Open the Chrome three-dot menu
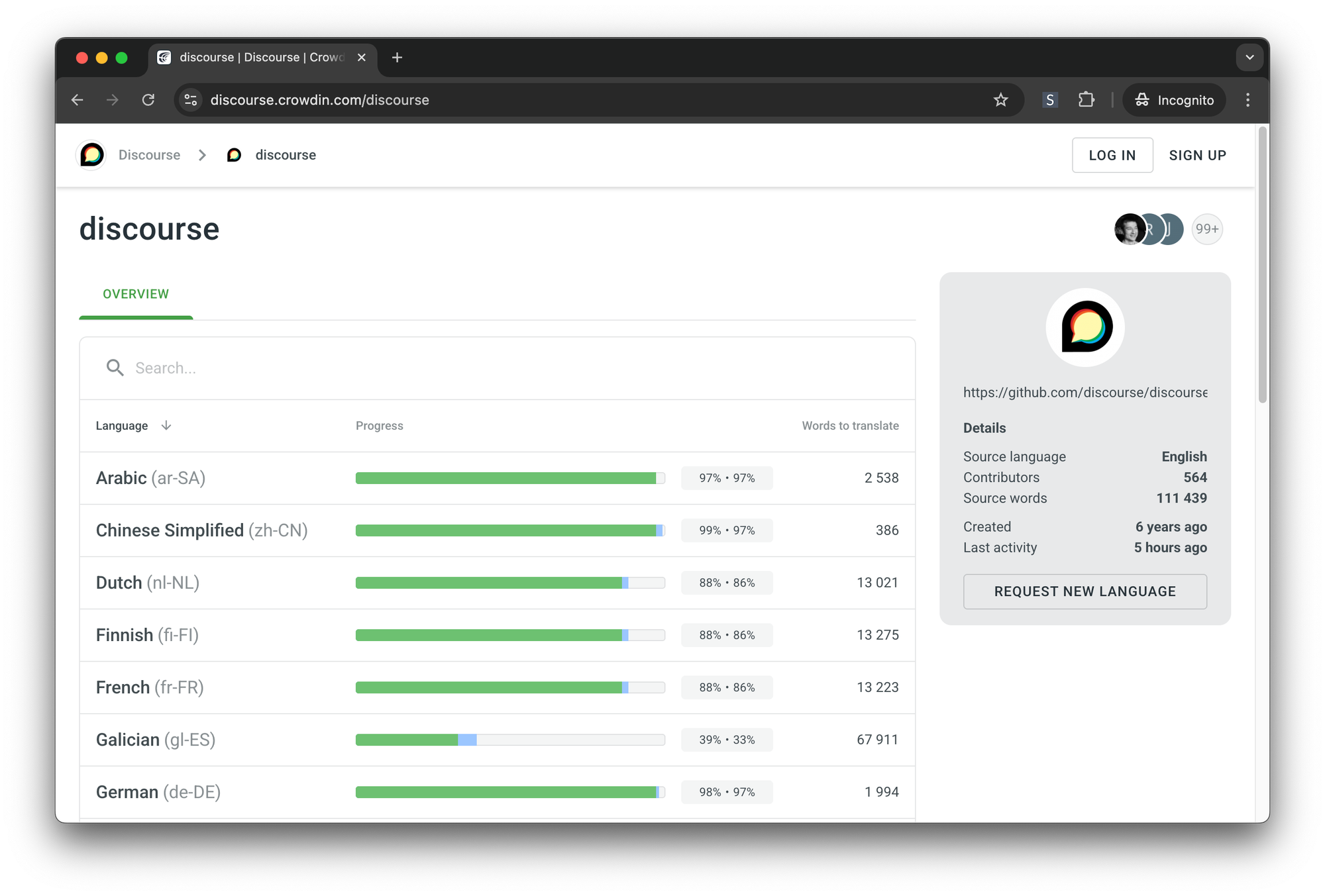Screen dimensions: 1325x896 (x=1247, y=100)
